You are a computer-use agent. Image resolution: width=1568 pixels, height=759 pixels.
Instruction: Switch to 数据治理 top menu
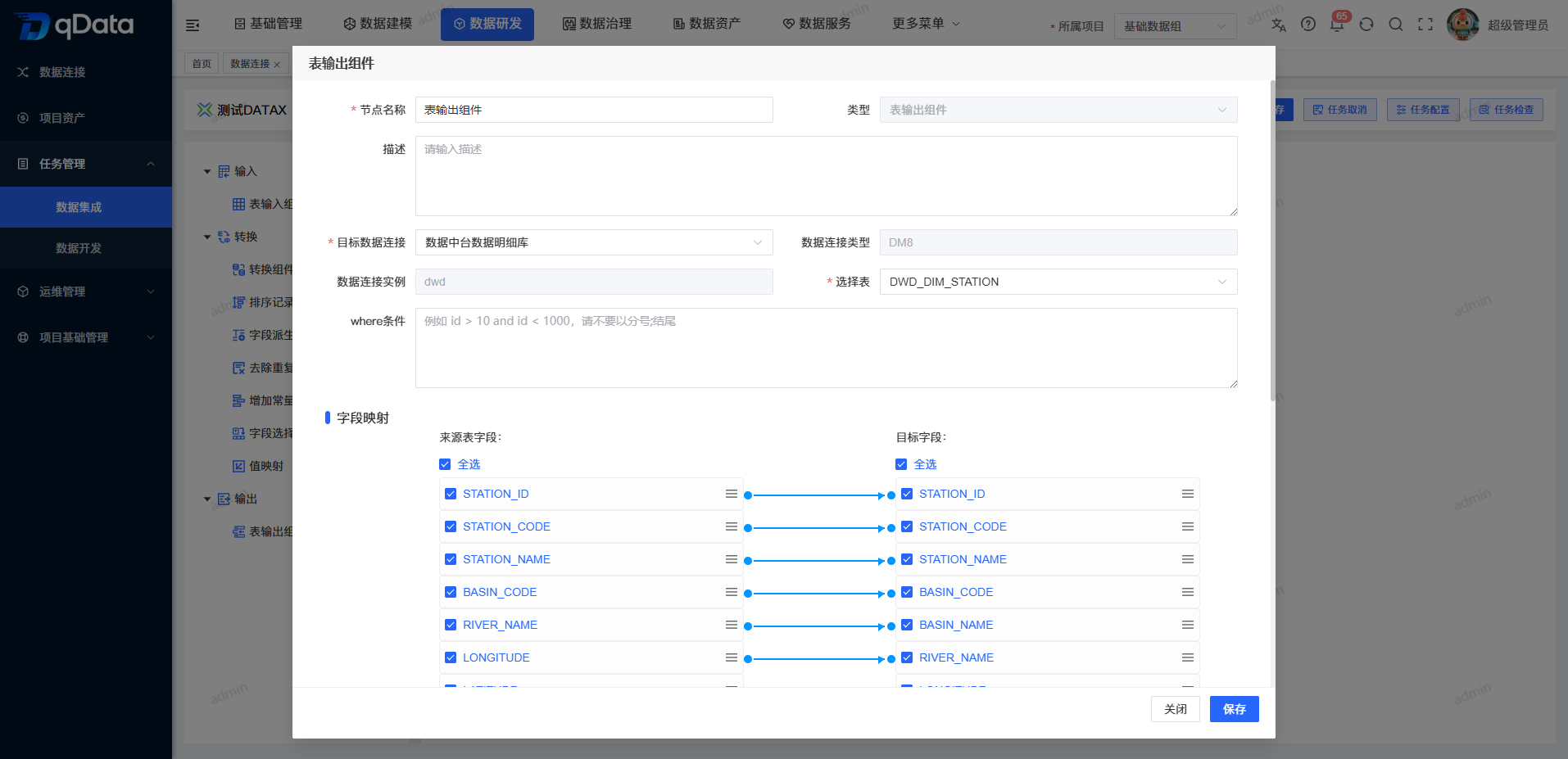click(597, 24)
